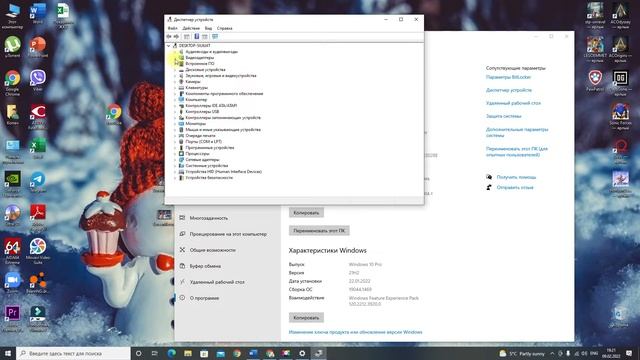Open Microsoft Edge from the taskbar
The image size is (640, 360).
171,353
